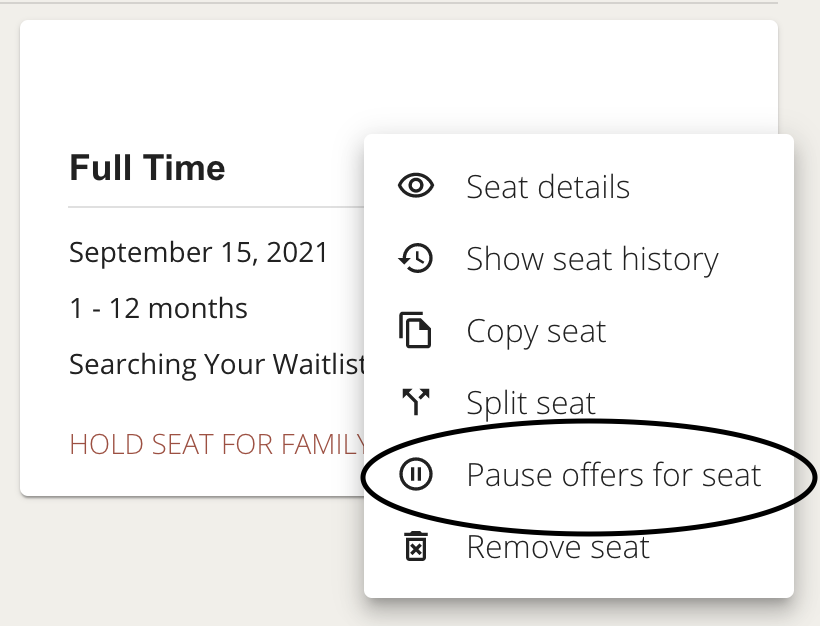Click the 1 - 12 months age range
Image resolution: width=820 pixels, height=626 pixels.
point(158,308)
